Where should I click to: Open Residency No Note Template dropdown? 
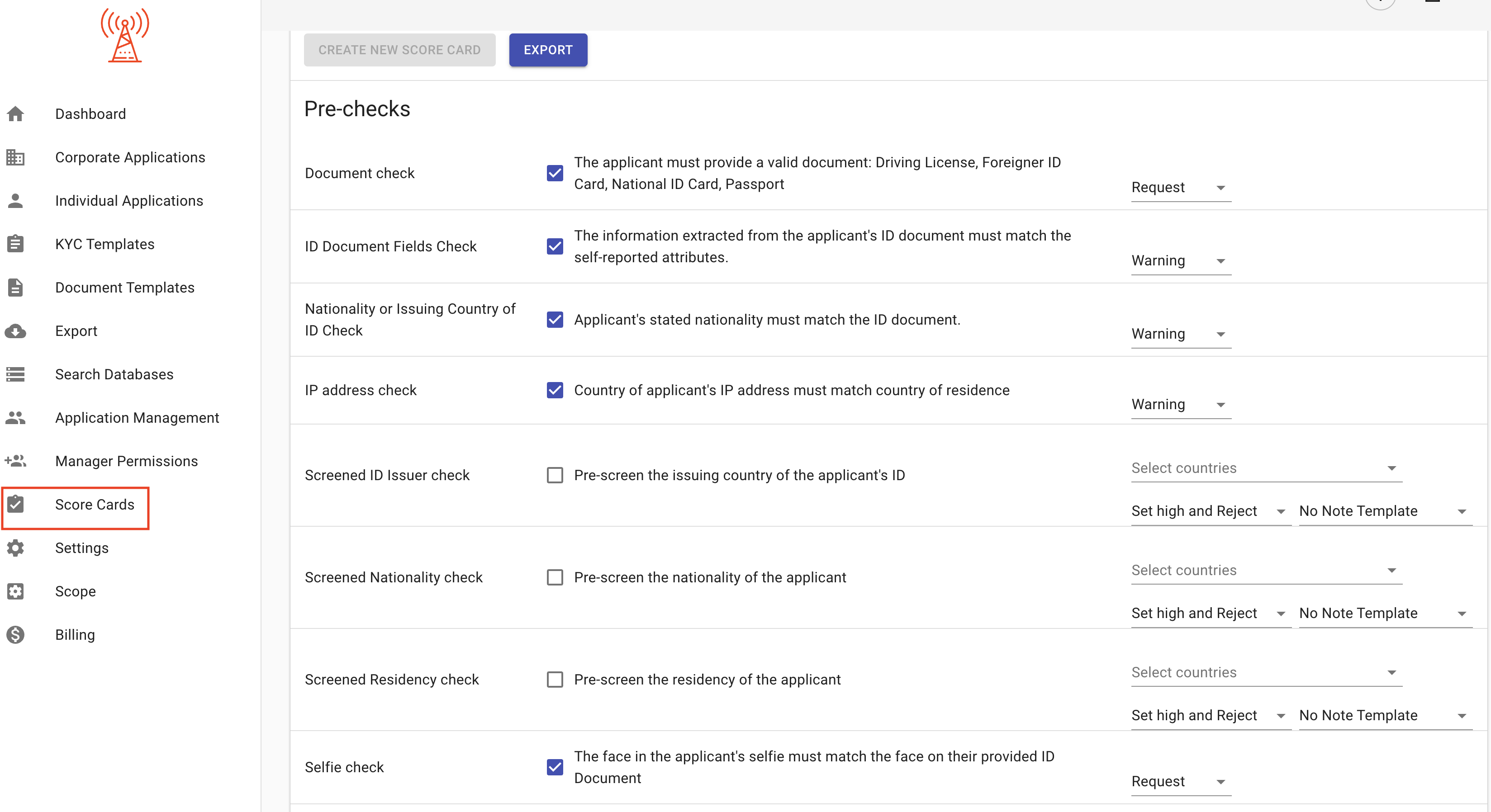click(x=1385, y=715)
